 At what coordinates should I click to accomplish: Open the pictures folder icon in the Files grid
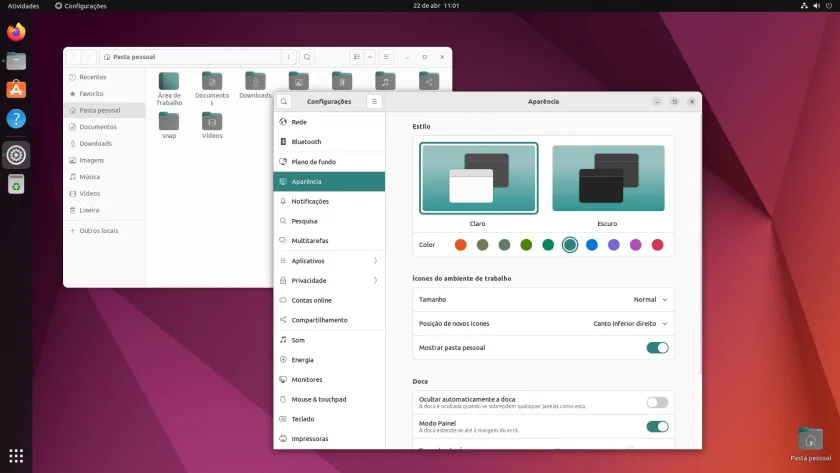(x=298, y=81)
